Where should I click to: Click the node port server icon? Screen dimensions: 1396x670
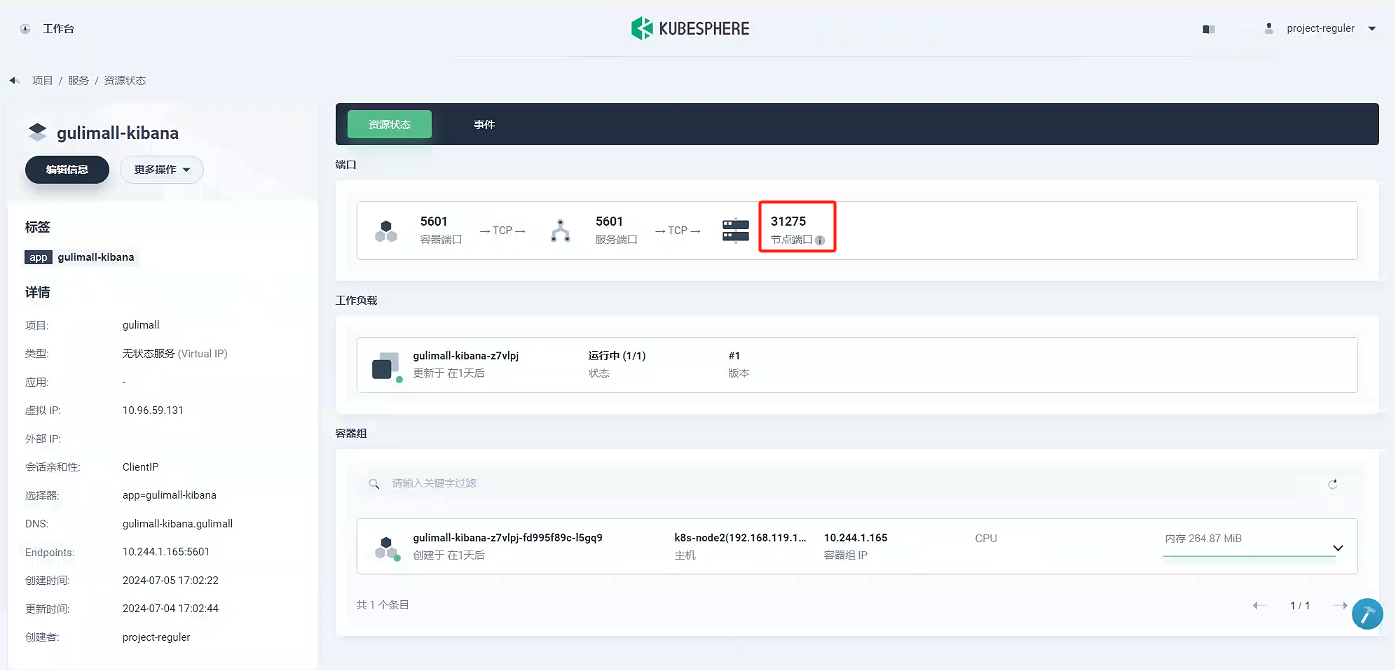click(x=736, y=231)
